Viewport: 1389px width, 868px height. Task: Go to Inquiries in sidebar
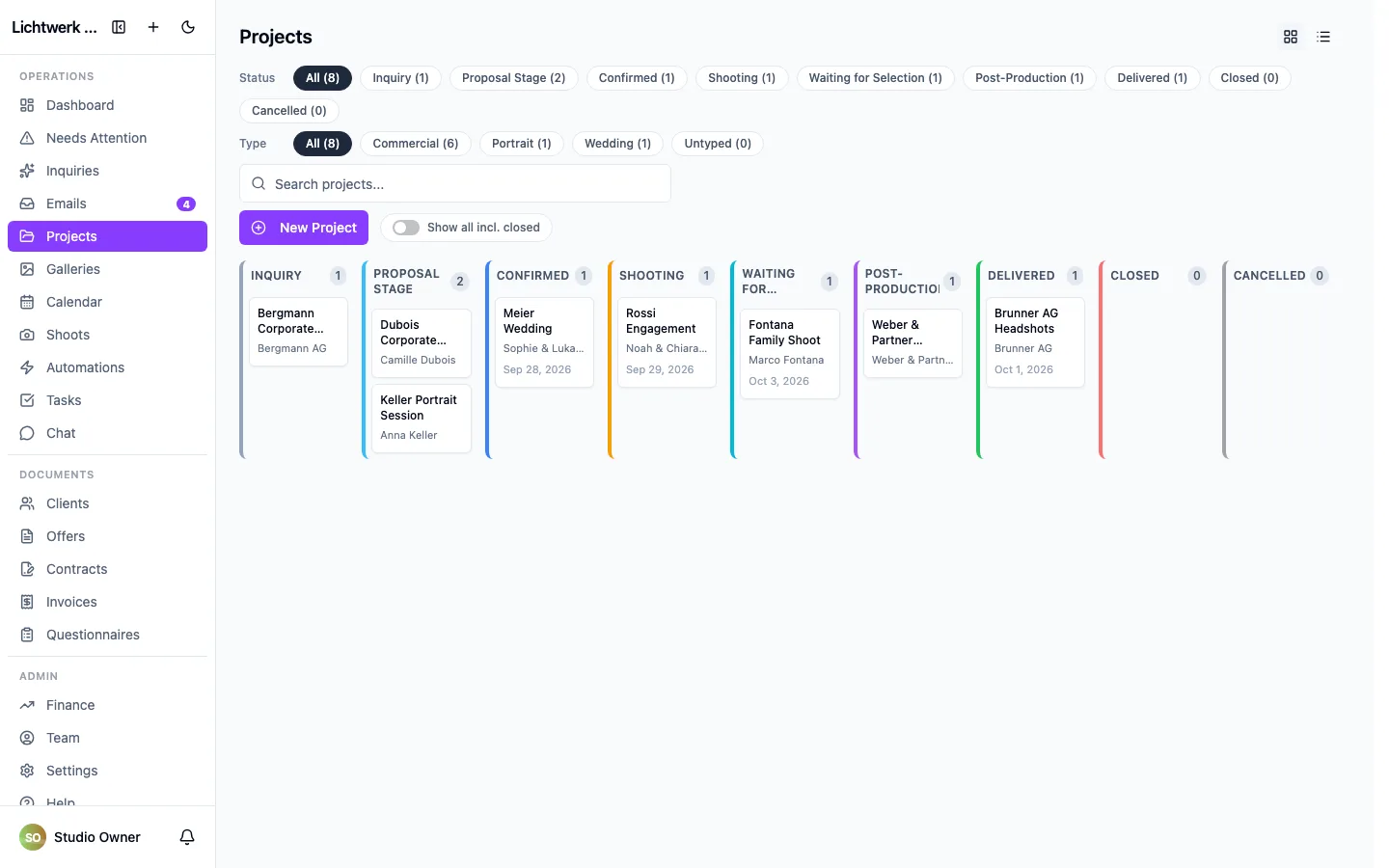[107, 171]
